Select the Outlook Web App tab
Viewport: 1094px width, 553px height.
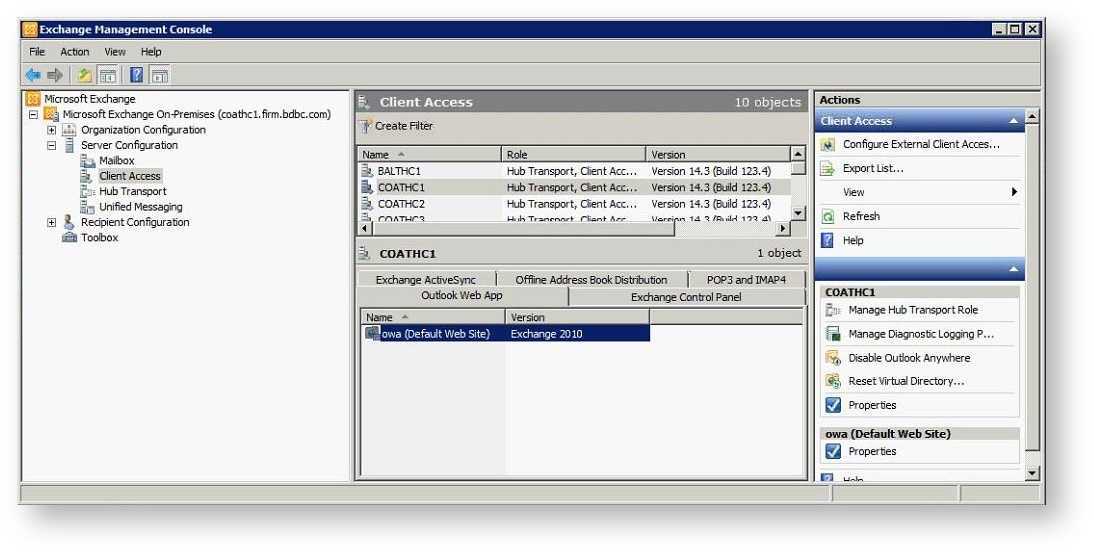462,296
